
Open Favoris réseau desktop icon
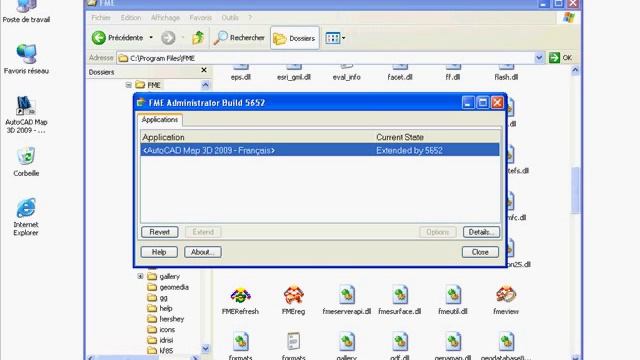pyautogui.click(x=26, y=59)
